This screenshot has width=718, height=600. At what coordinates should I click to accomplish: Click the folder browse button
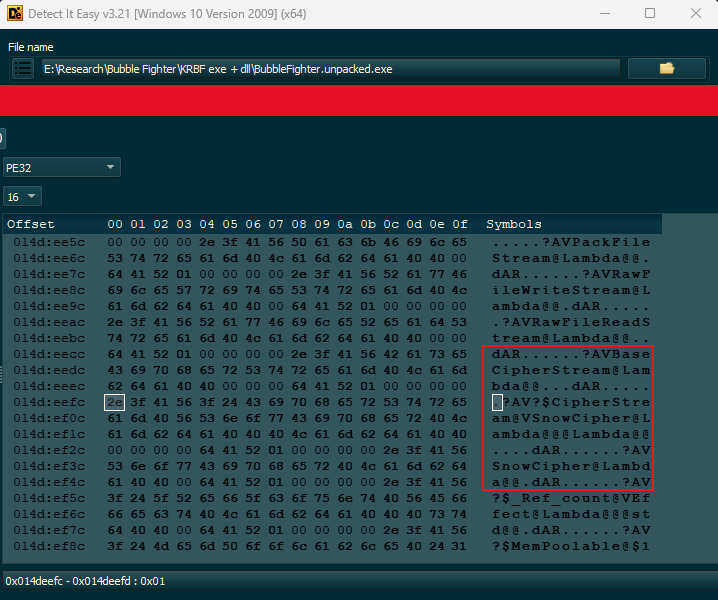[666, 69]
